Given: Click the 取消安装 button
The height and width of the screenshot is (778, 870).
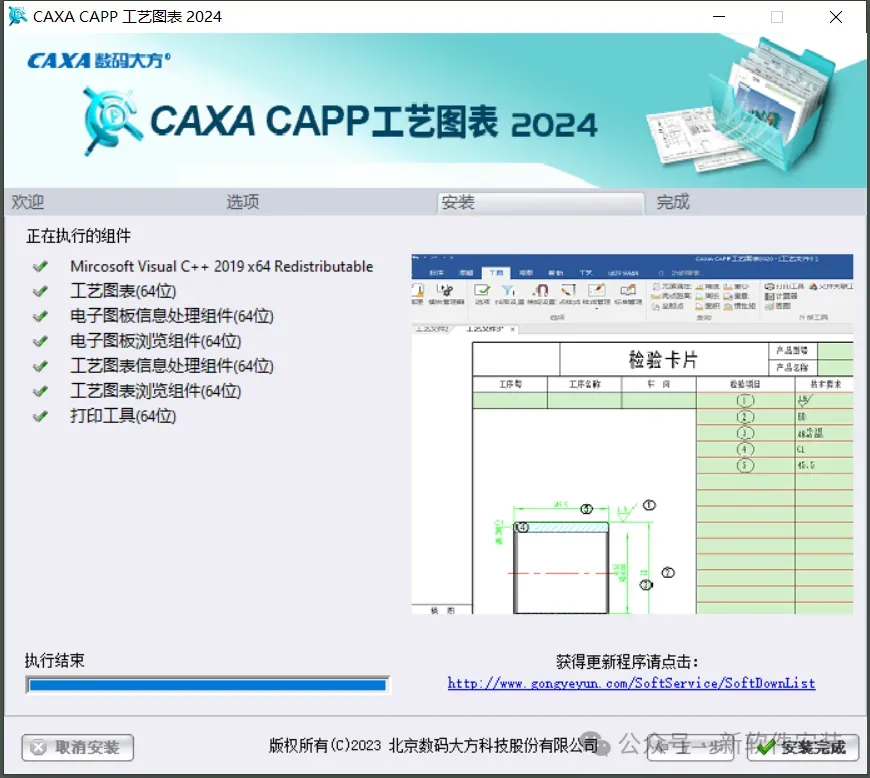Looking at the screenshot, I should 78,747.
